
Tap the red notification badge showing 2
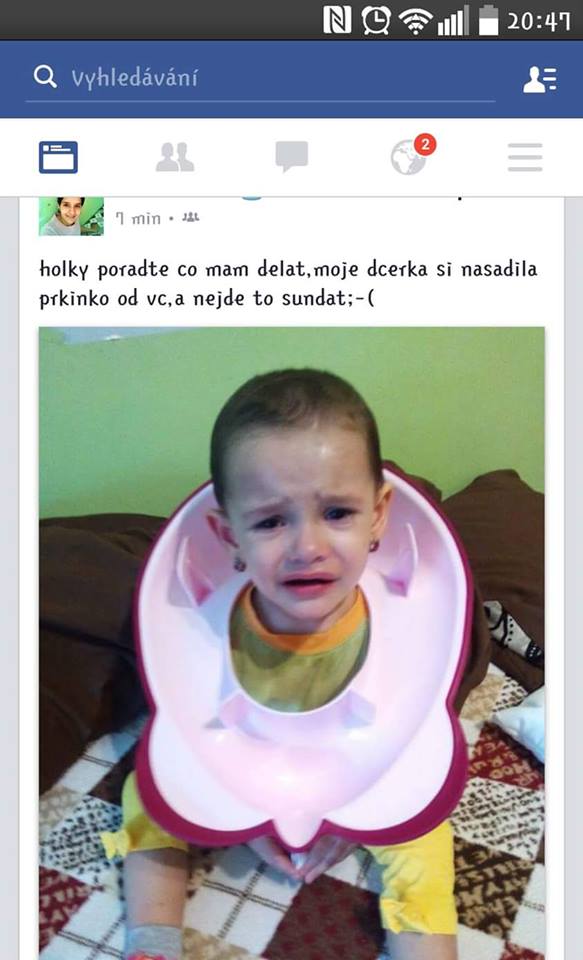pos(425,145)
